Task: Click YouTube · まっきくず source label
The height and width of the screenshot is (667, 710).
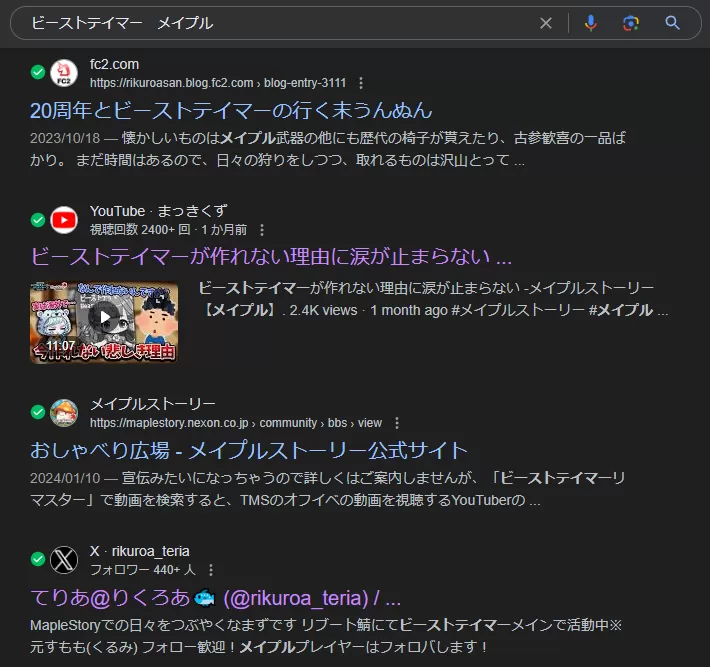Action: [158, 211]
